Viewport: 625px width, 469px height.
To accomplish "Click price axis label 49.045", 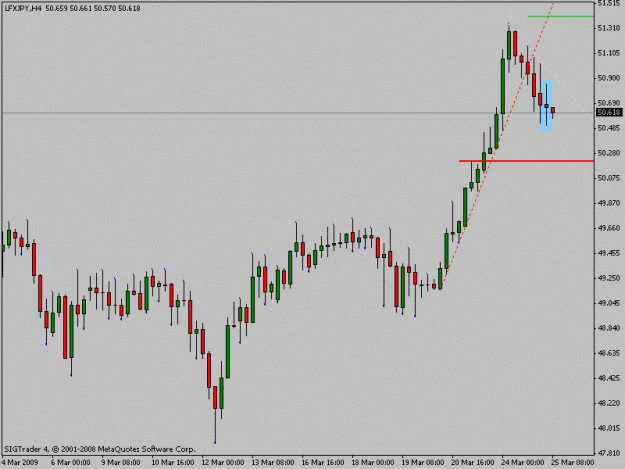I will pos(609,303).
